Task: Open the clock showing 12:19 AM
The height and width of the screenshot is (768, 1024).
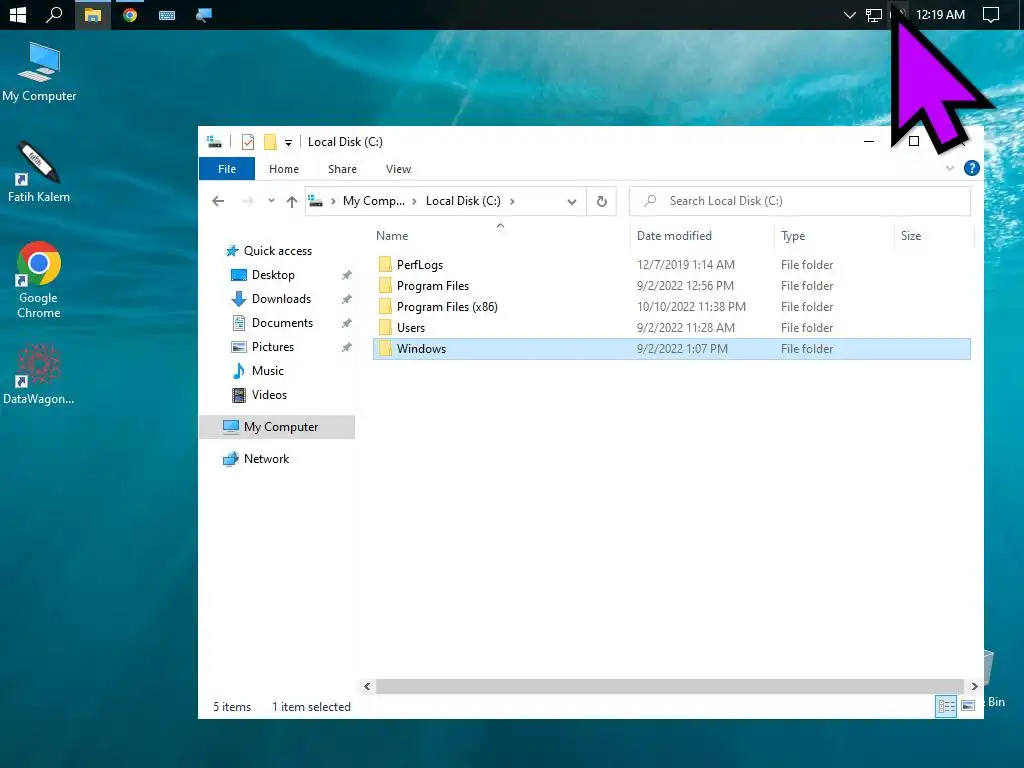Action: pos(940,14)
